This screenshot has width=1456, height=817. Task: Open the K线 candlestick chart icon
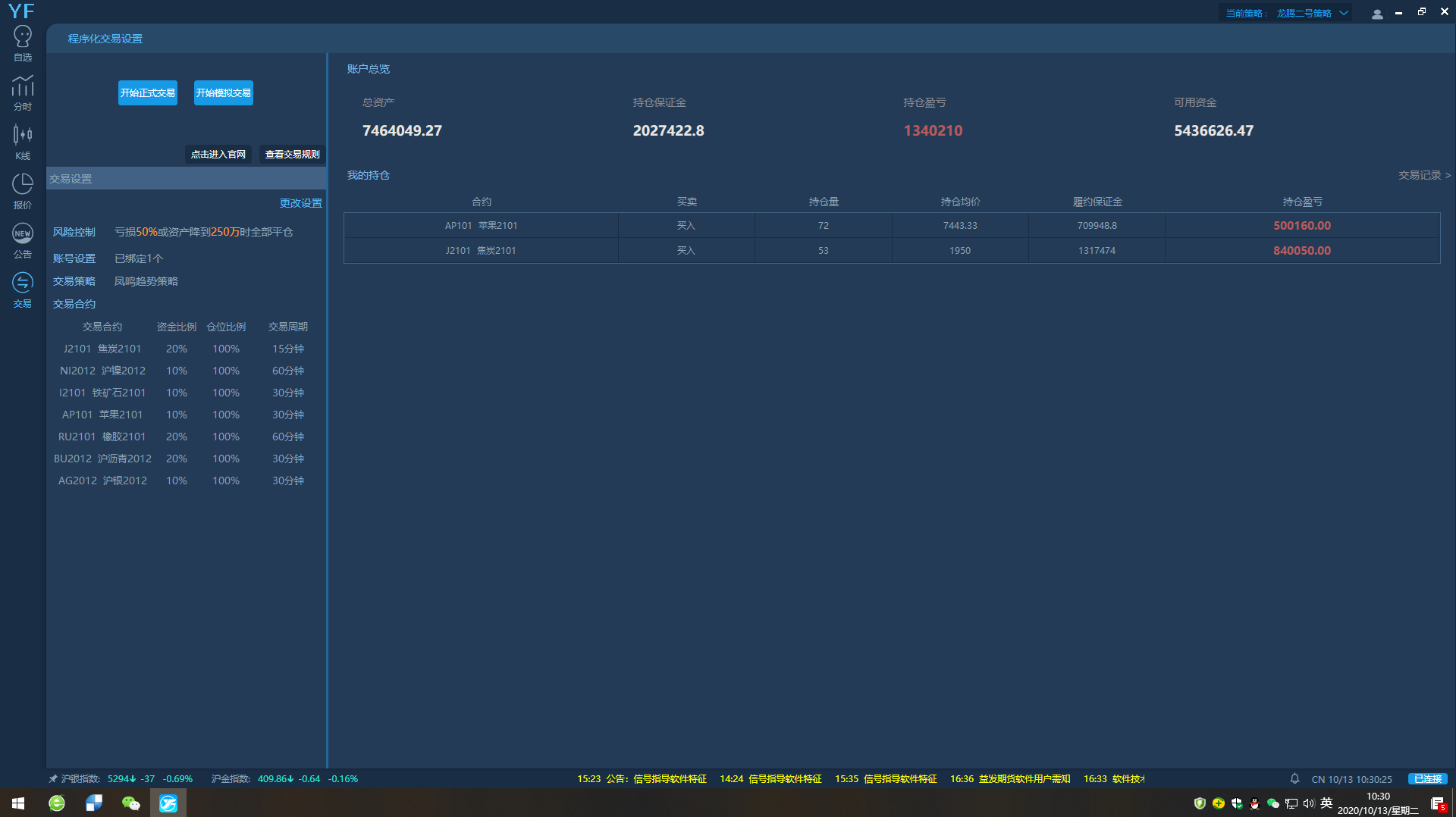[23, 142]
